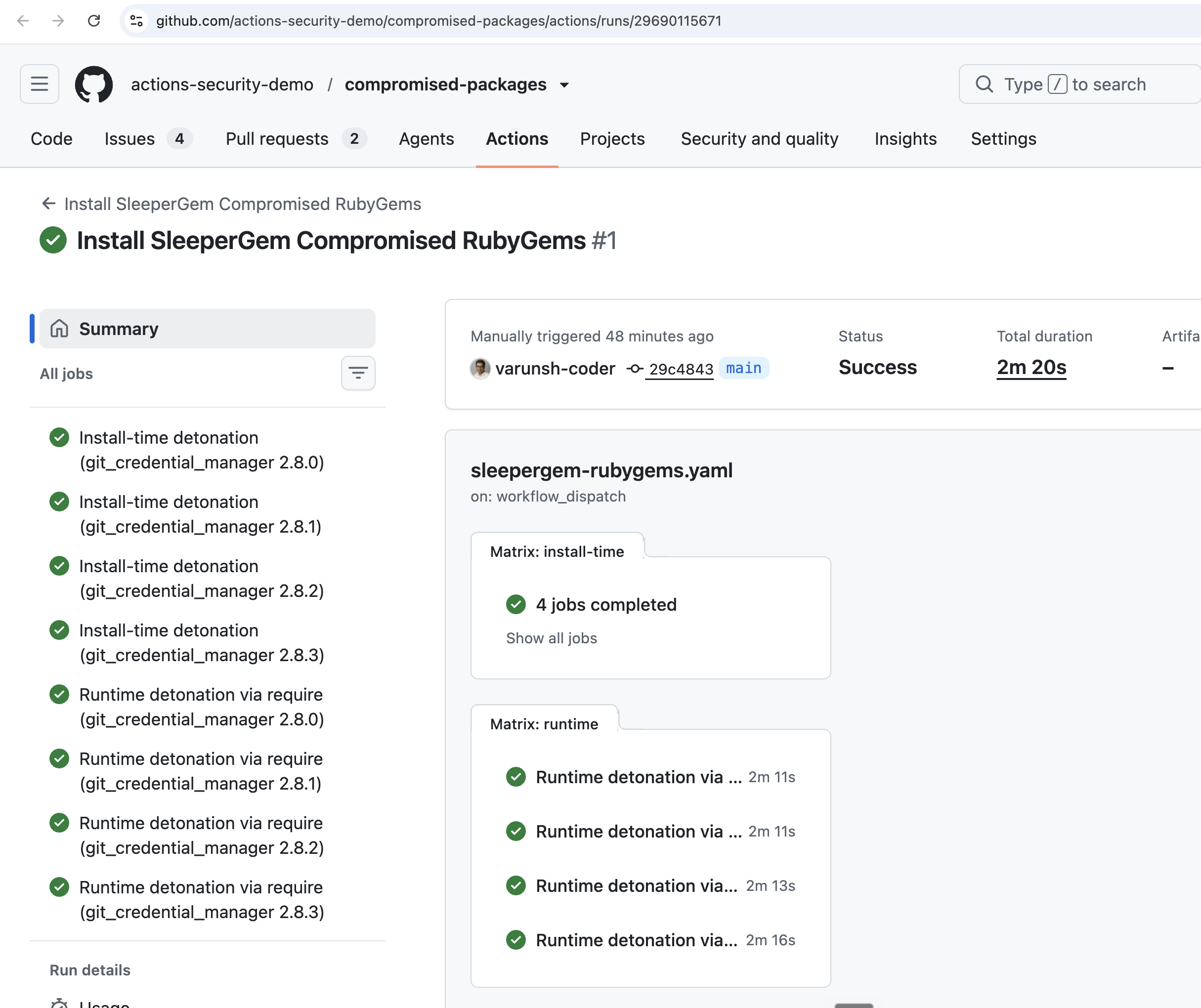Open the filter jobs icon button
The width and height of the screenshot is (1201, 1008).
point(358,374)
